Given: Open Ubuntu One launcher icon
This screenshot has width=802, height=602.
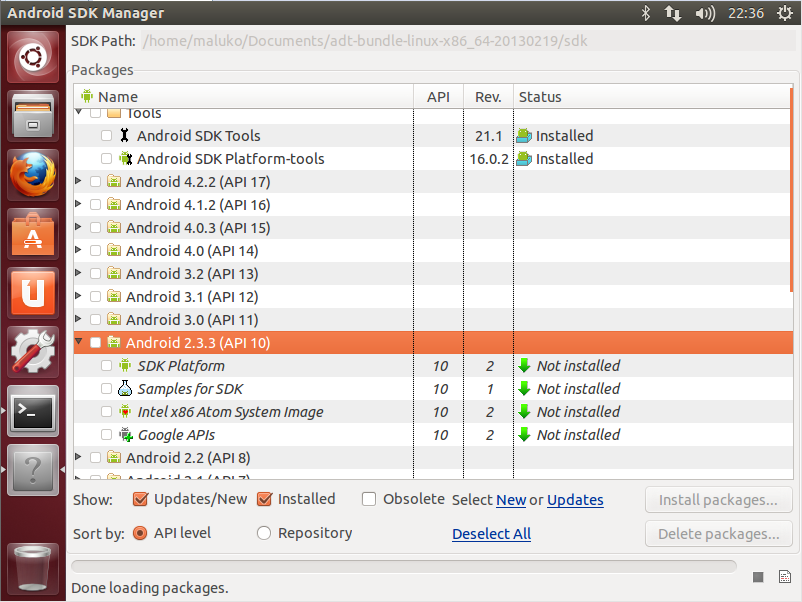Looking at the screenshot, I should pyautogui.click(x=33, y=293).
